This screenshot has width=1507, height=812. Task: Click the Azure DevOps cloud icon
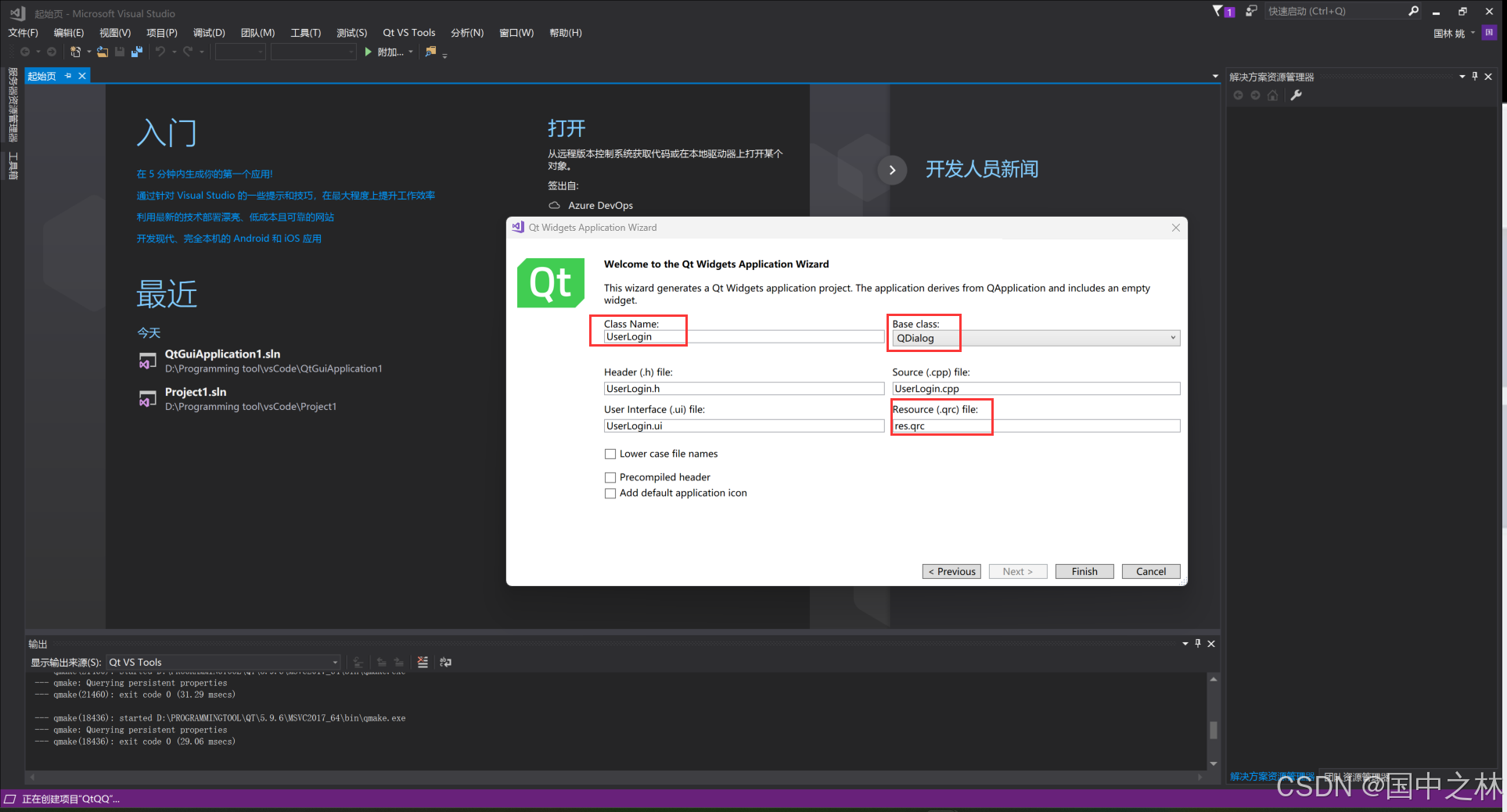[554, 205]
